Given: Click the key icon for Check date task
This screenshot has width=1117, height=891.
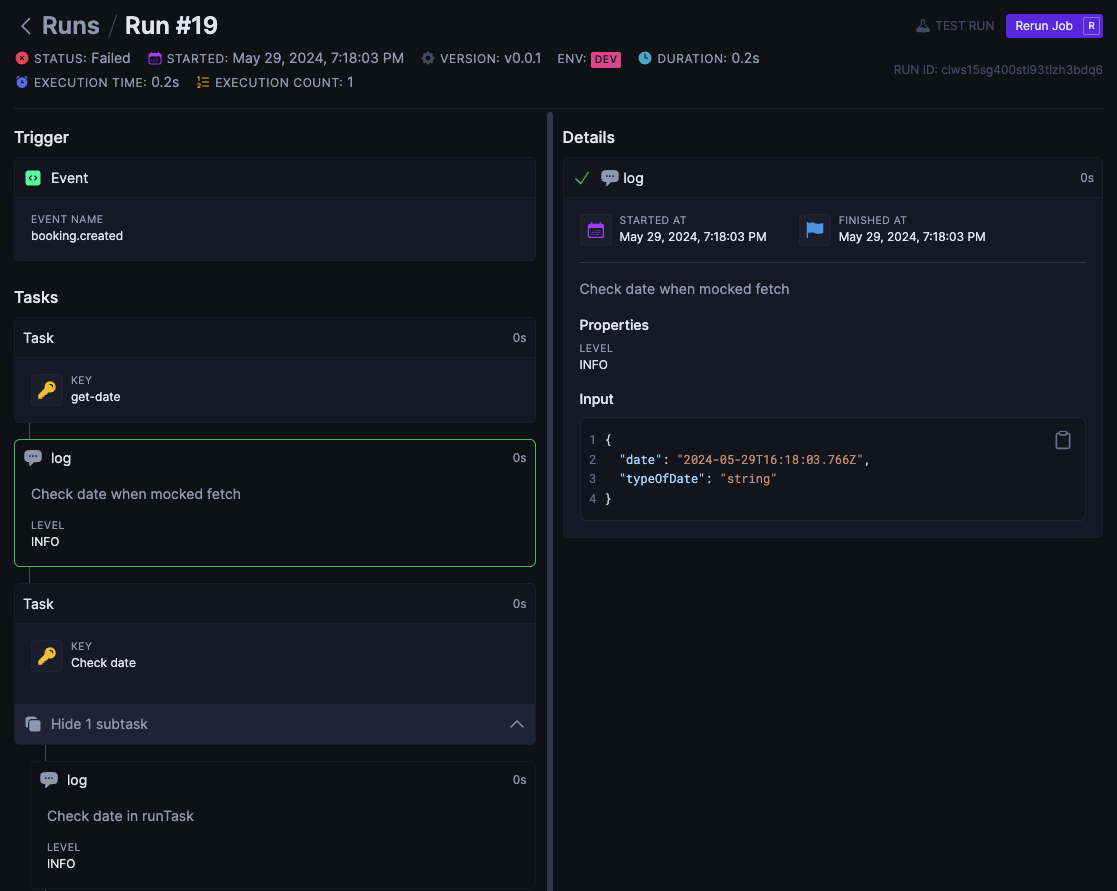Looking at the screenshot, I should click(47, 656).
